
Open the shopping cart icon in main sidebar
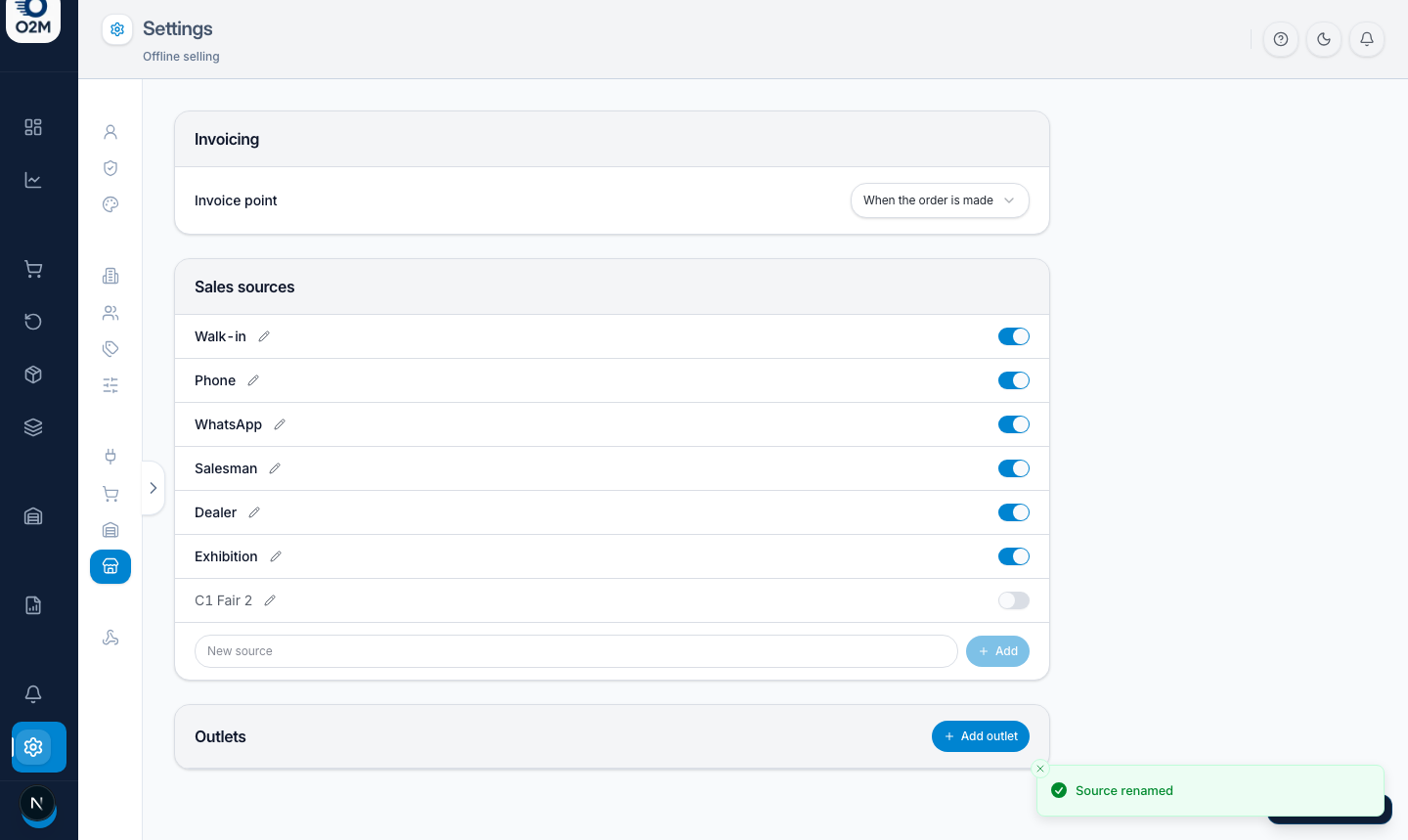(33, 269)
